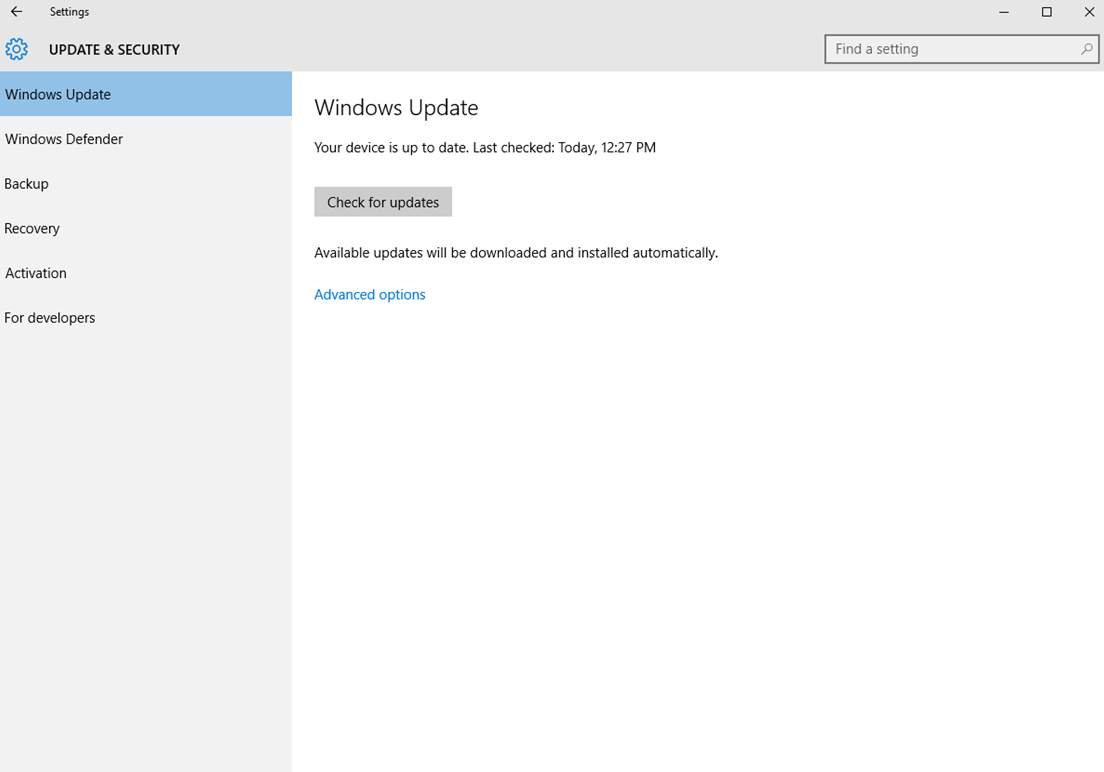Screen dimensions: 1104x772
Task: Click the Windows Update page heading
Action: tap(396, 108)
